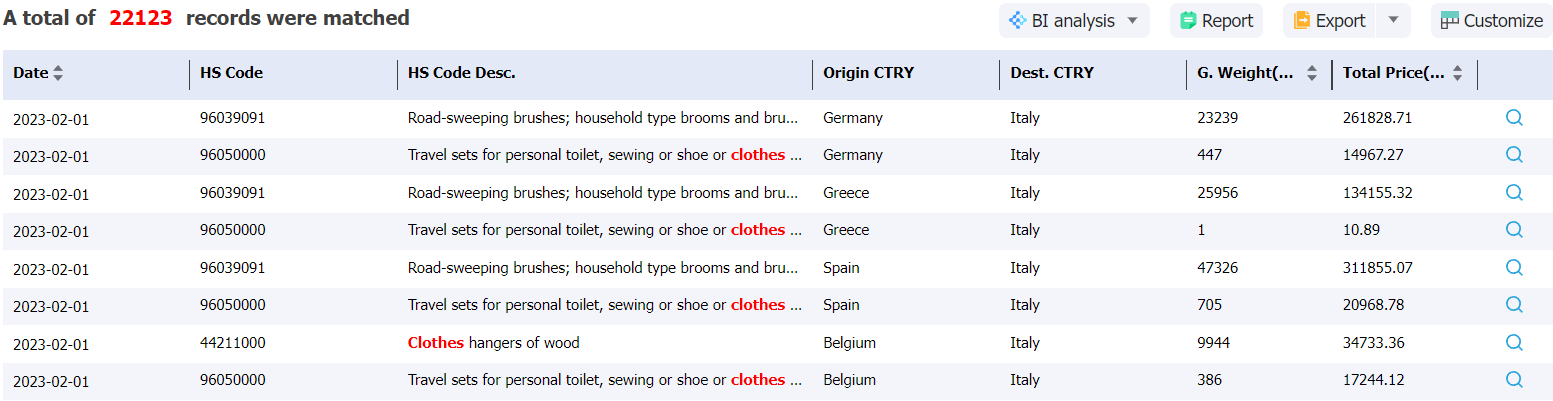Open magnifier for Belgium travel sets row
Image resolution: width=1553 pixels, height=401 pixels.
pyautogui.click(x=1514, y=380)
